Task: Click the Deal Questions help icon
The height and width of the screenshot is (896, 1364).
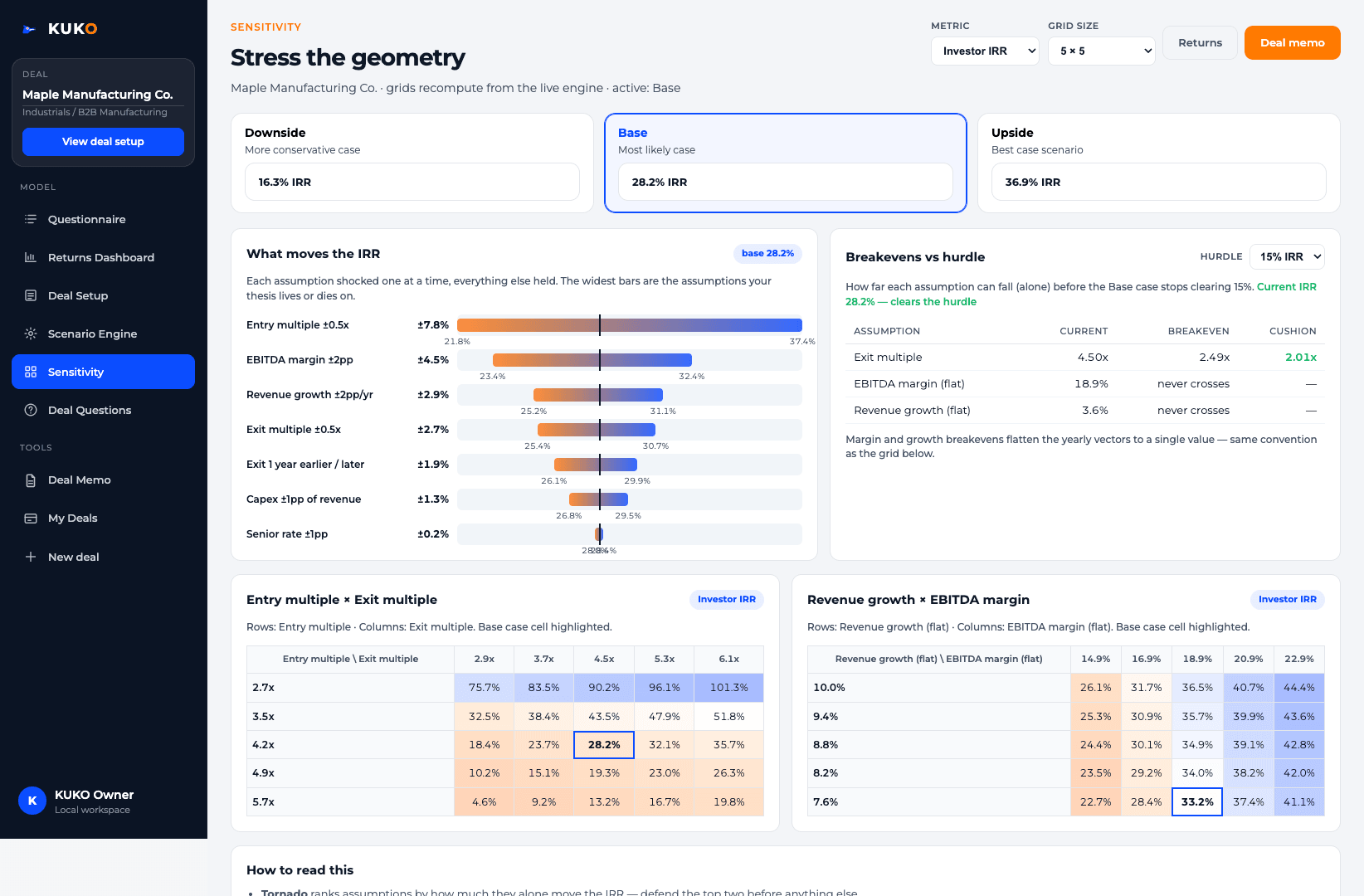Action: click(x=31, y=410)
